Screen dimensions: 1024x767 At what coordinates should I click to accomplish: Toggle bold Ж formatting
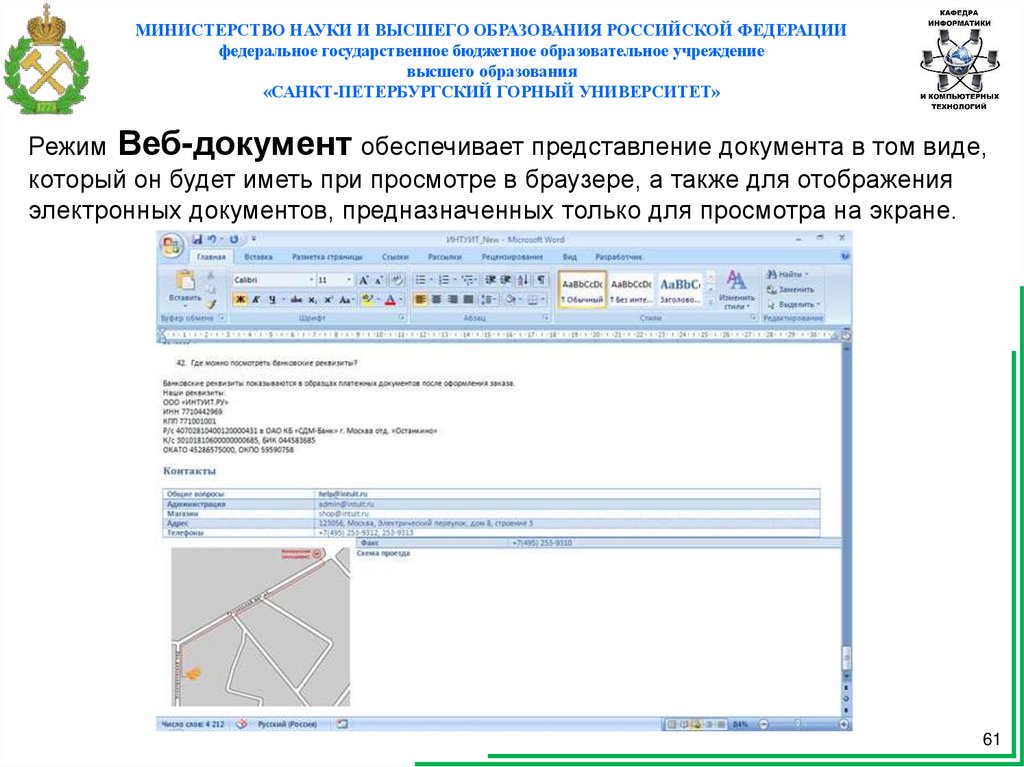click(x=240, y=300)
